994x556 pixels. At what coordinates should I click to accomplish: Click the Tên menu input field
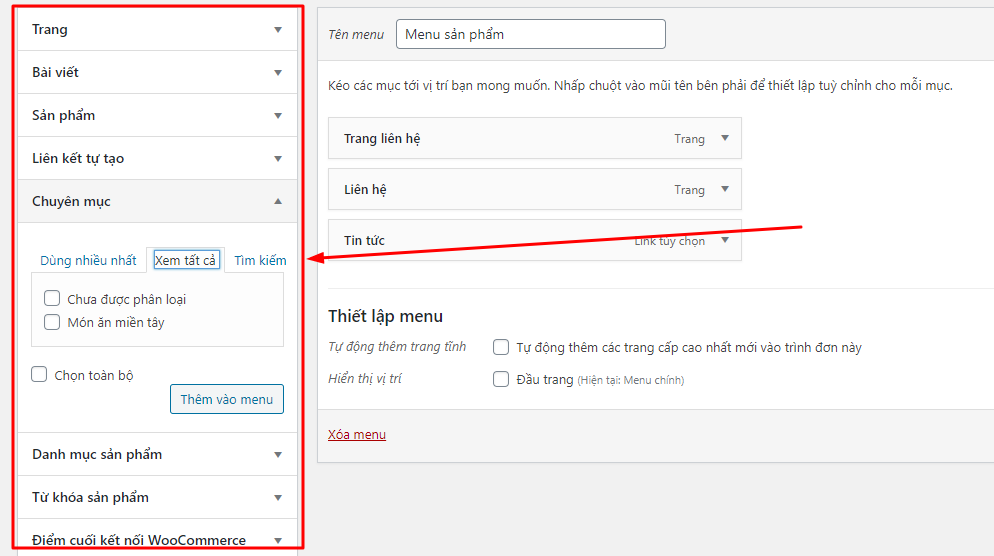(x=530, y=35)
